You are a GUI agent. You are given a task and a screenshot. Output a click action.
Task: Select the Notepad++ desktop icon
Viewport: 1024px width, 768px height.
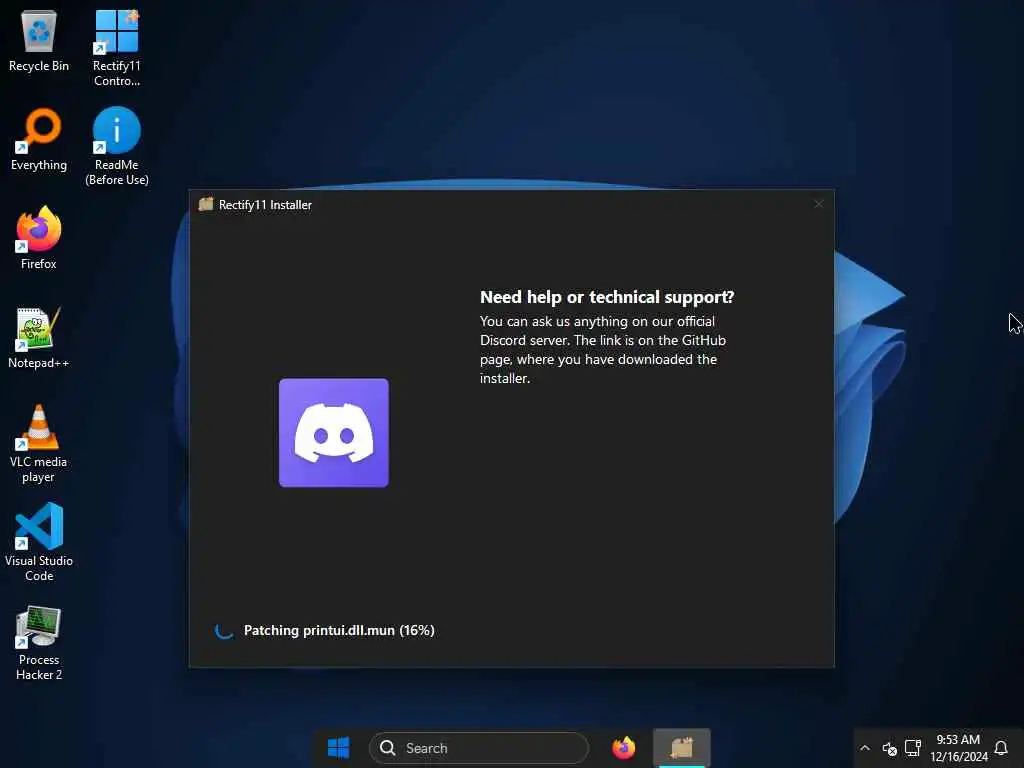[39, 338]
